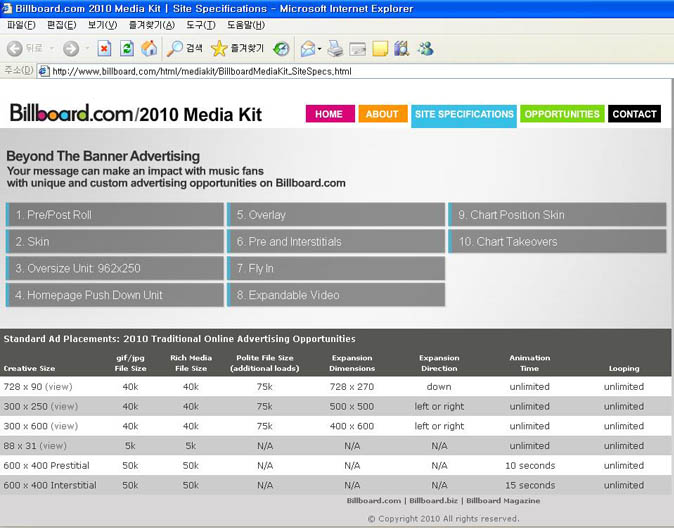The image size is (674, 528).
Task: Go to Home page via house icon
Action: click(149, 48)
